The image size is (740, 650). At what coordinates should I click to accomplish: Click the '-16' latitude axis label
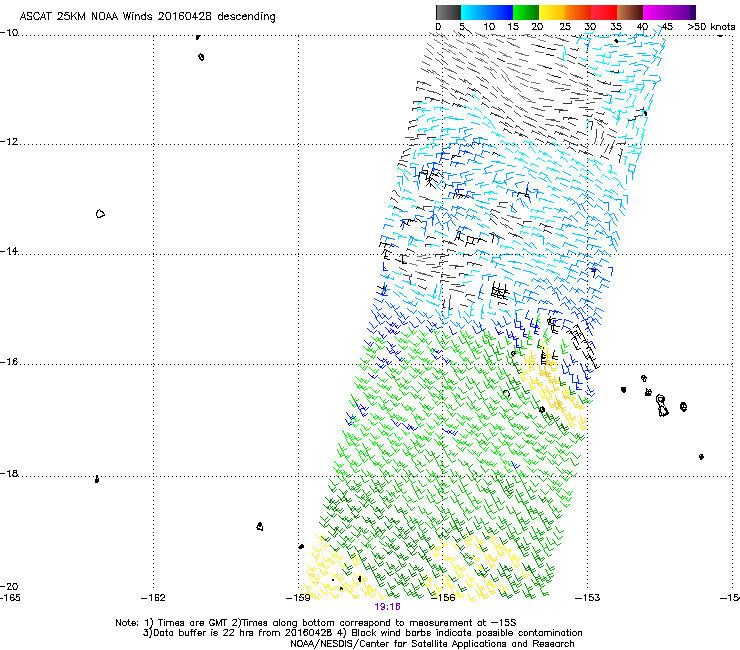click(x=9, y=362)
